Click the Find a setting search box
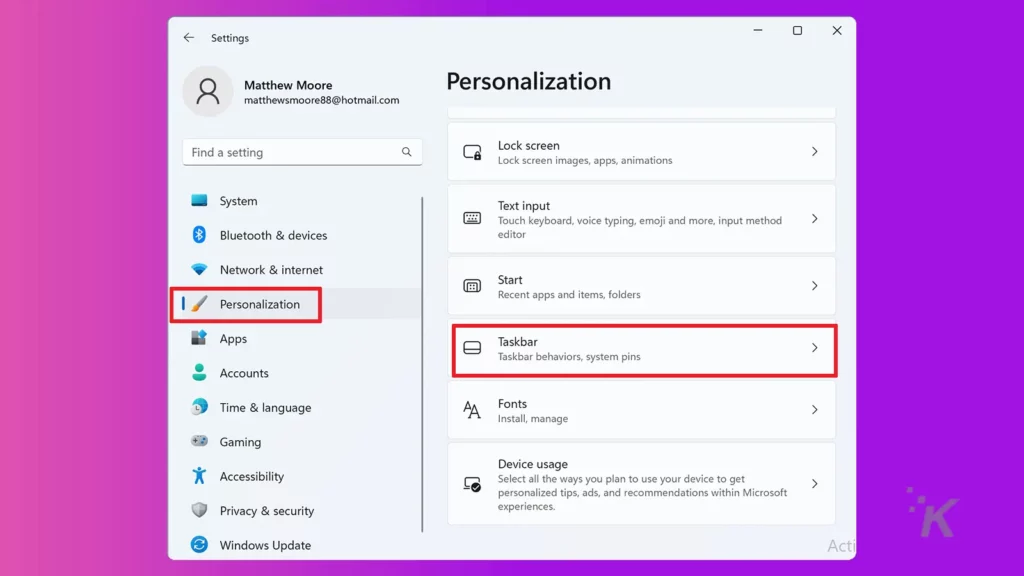This screenshot has height=576, width=1024. tap(302, 152)
